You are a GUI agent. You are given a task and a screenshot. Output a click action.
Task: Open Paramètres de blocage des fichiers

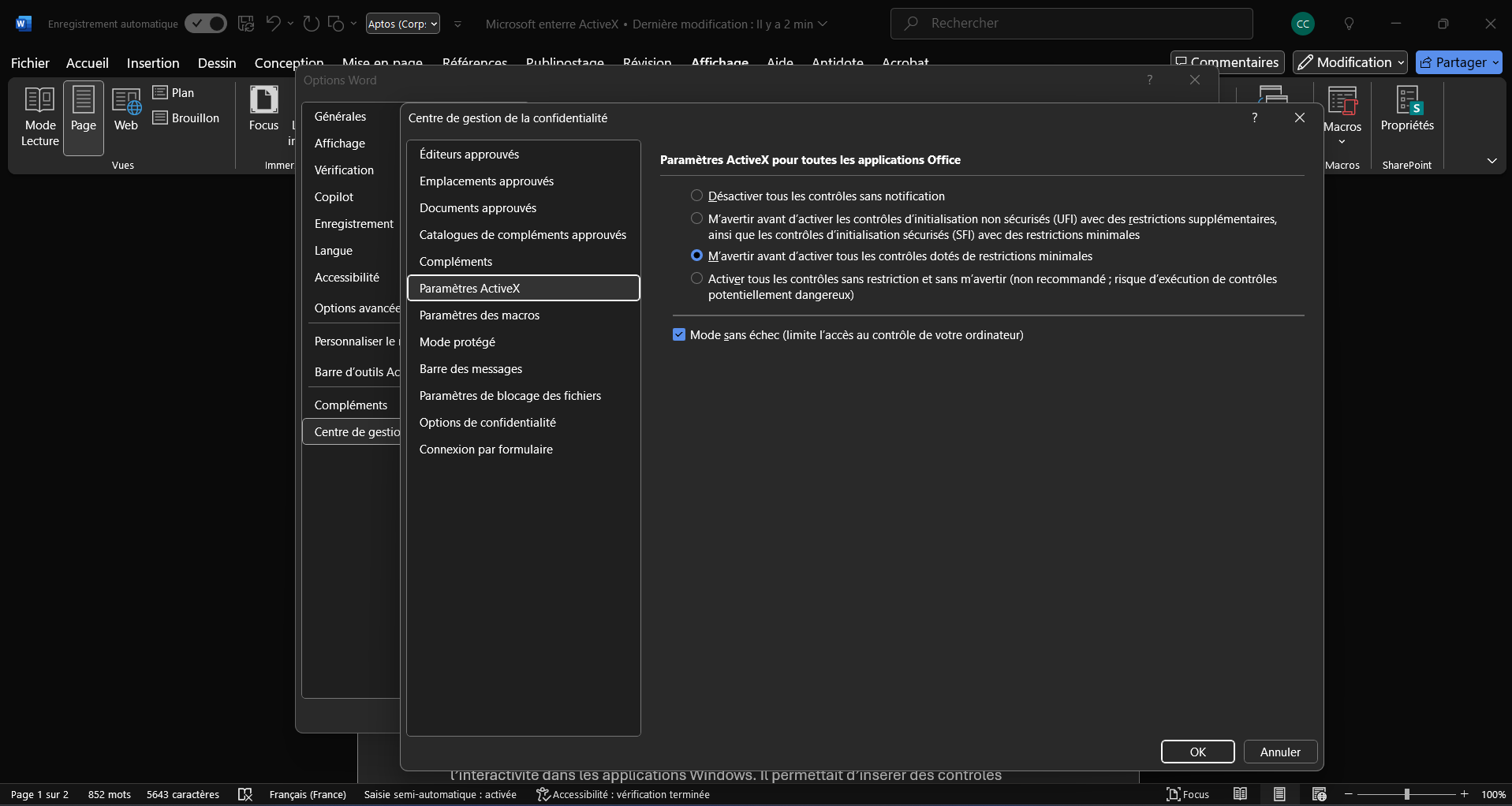pos(524,396)
